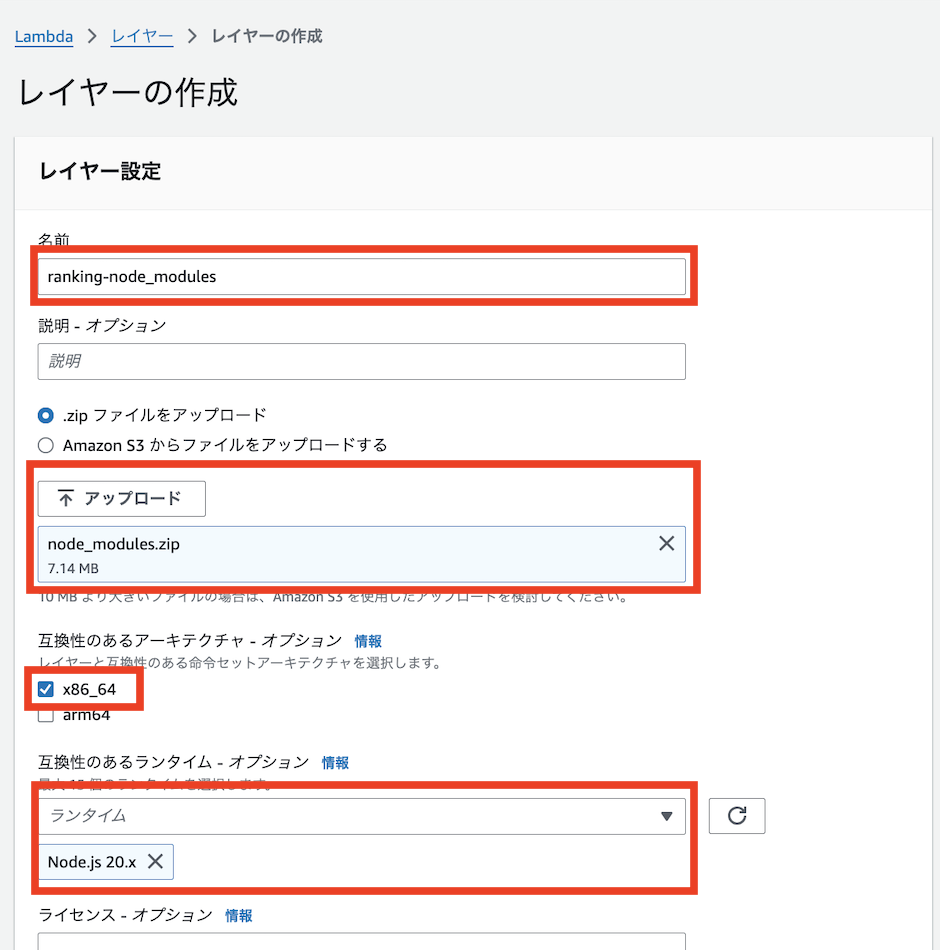
Task: Remove the Node.js 20.x runtime tag
Action: (155, 861)
